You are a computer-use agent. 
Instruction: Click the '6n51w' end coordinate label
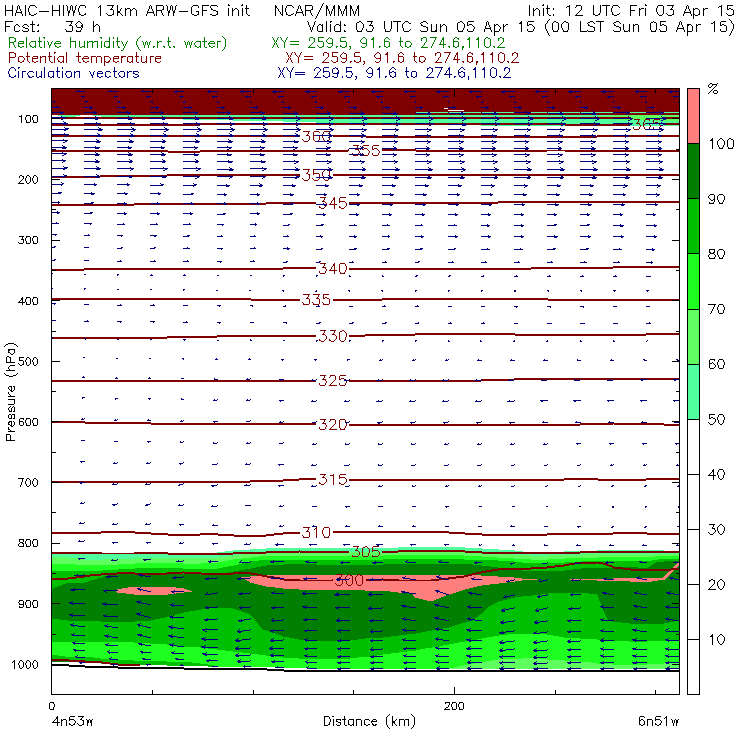click(658, 722)
